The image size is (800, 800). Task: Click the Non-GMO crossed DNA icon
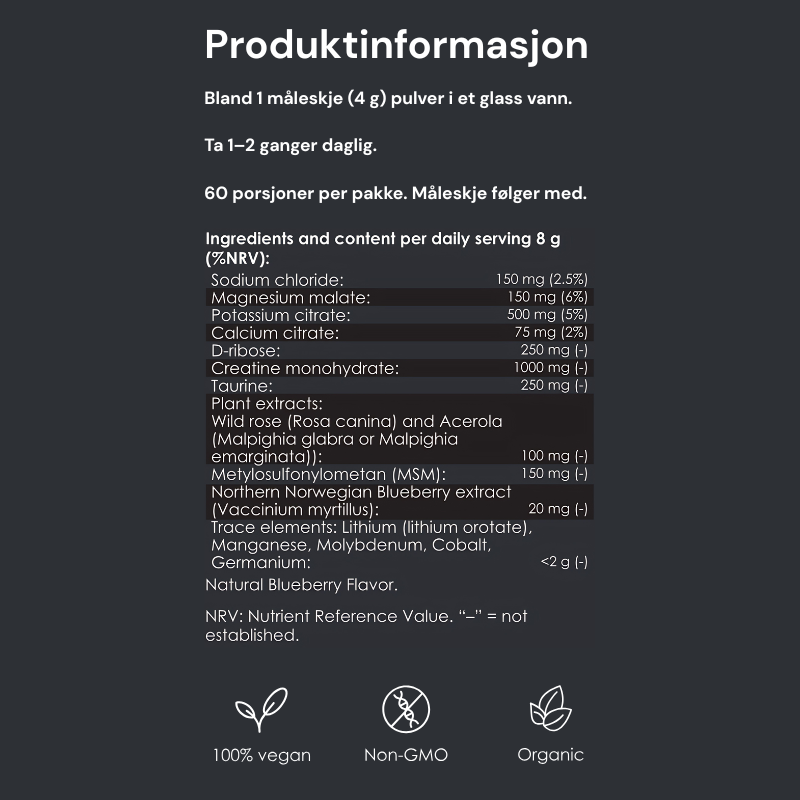[x=406, y=710]
